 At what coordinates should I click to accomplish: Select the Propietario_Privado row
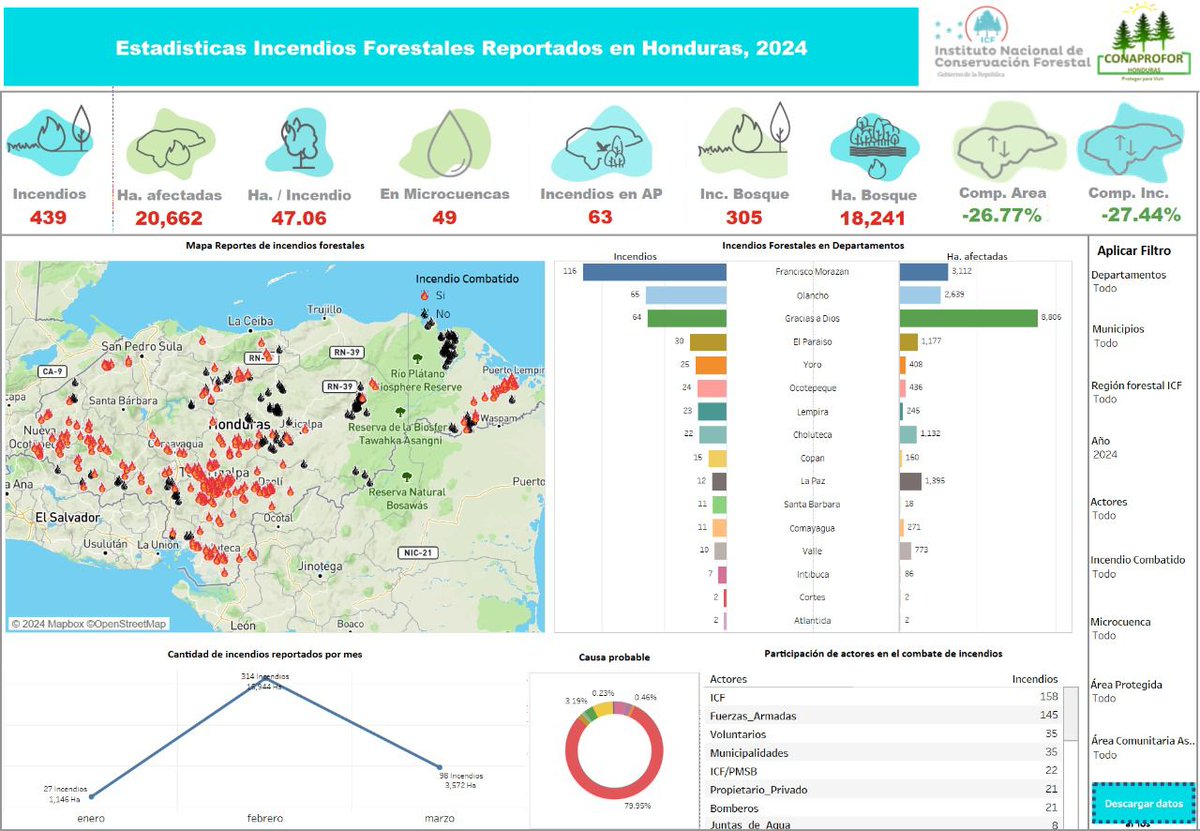(x=883, y=789)
